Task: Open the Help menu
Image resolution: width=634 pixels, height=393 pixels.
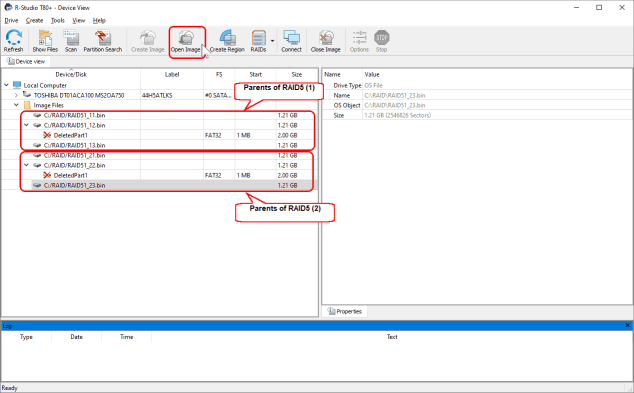Action: 99,20
